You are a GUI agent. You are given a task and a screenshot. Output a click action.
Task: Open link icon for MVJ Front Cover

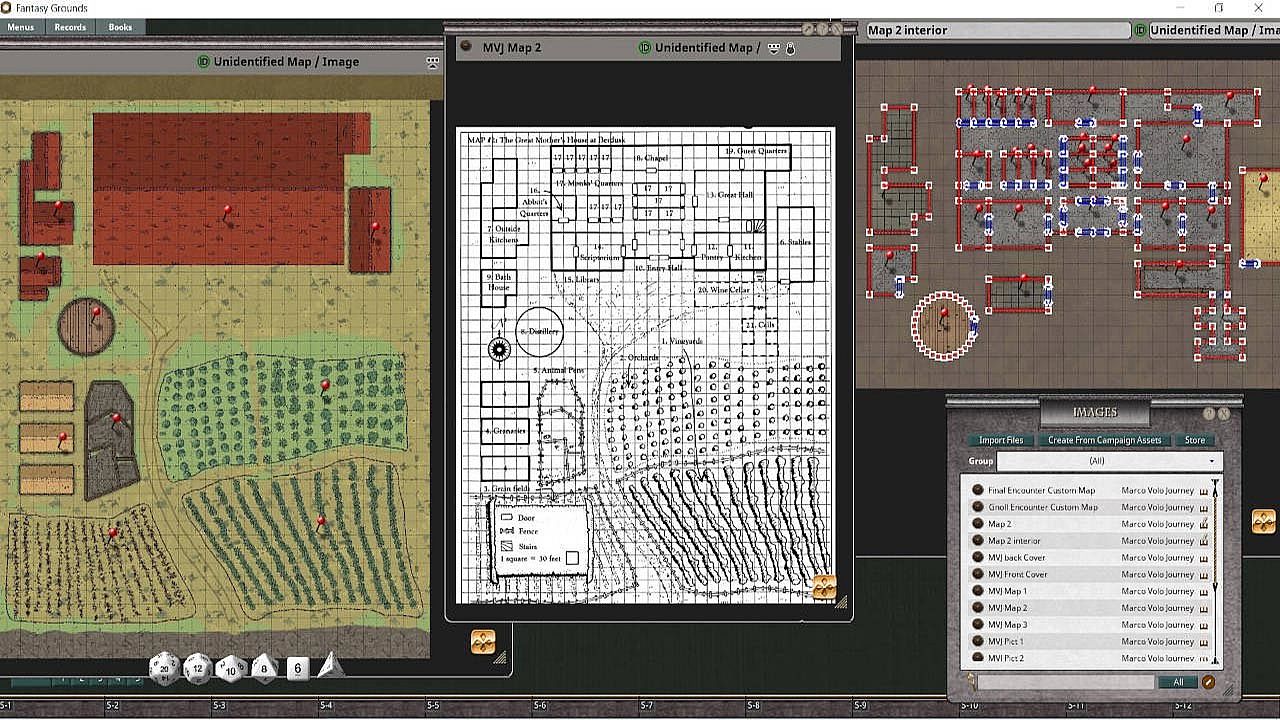(978, 574)
